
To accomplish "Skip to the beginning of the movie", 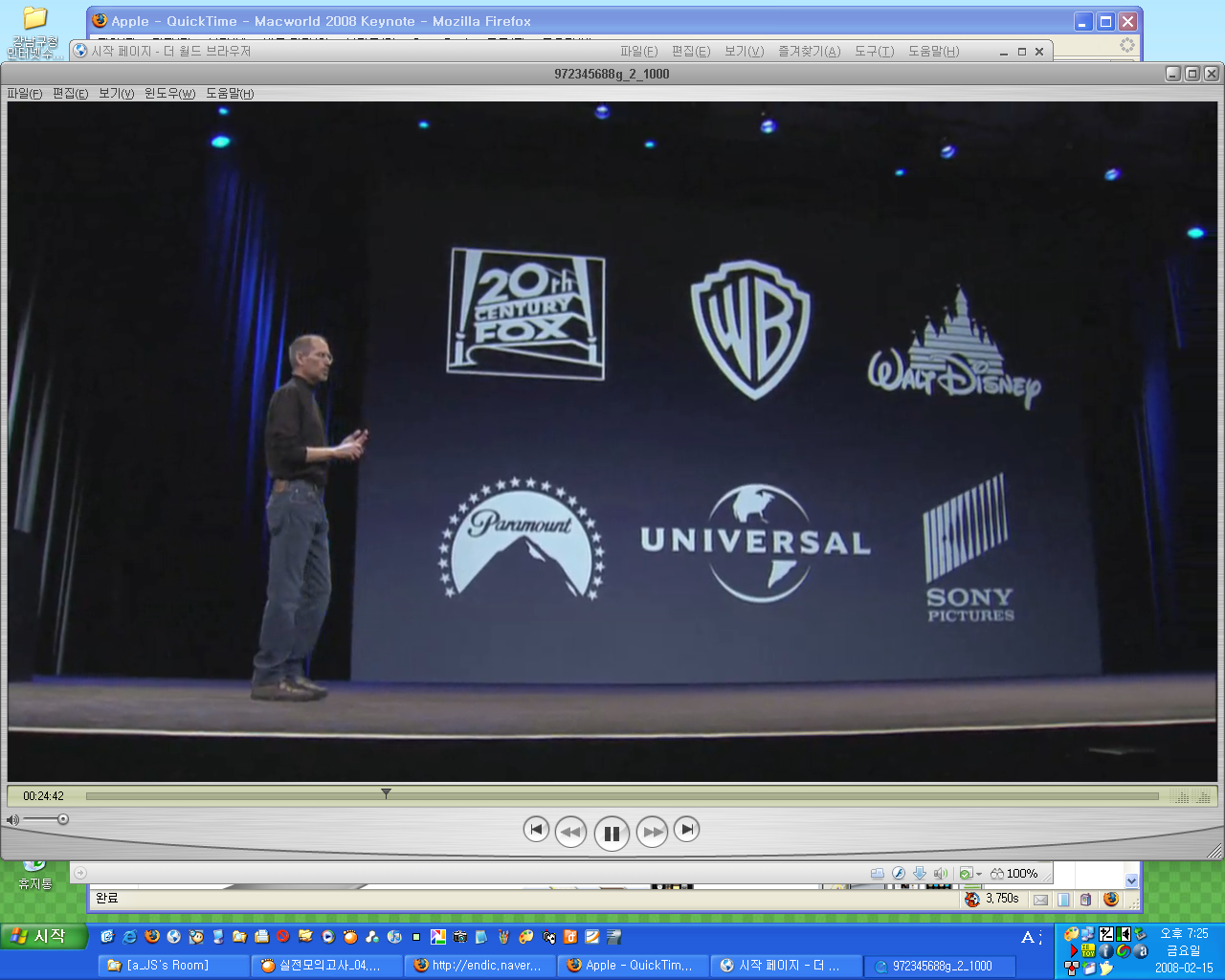I will (536, 829).
